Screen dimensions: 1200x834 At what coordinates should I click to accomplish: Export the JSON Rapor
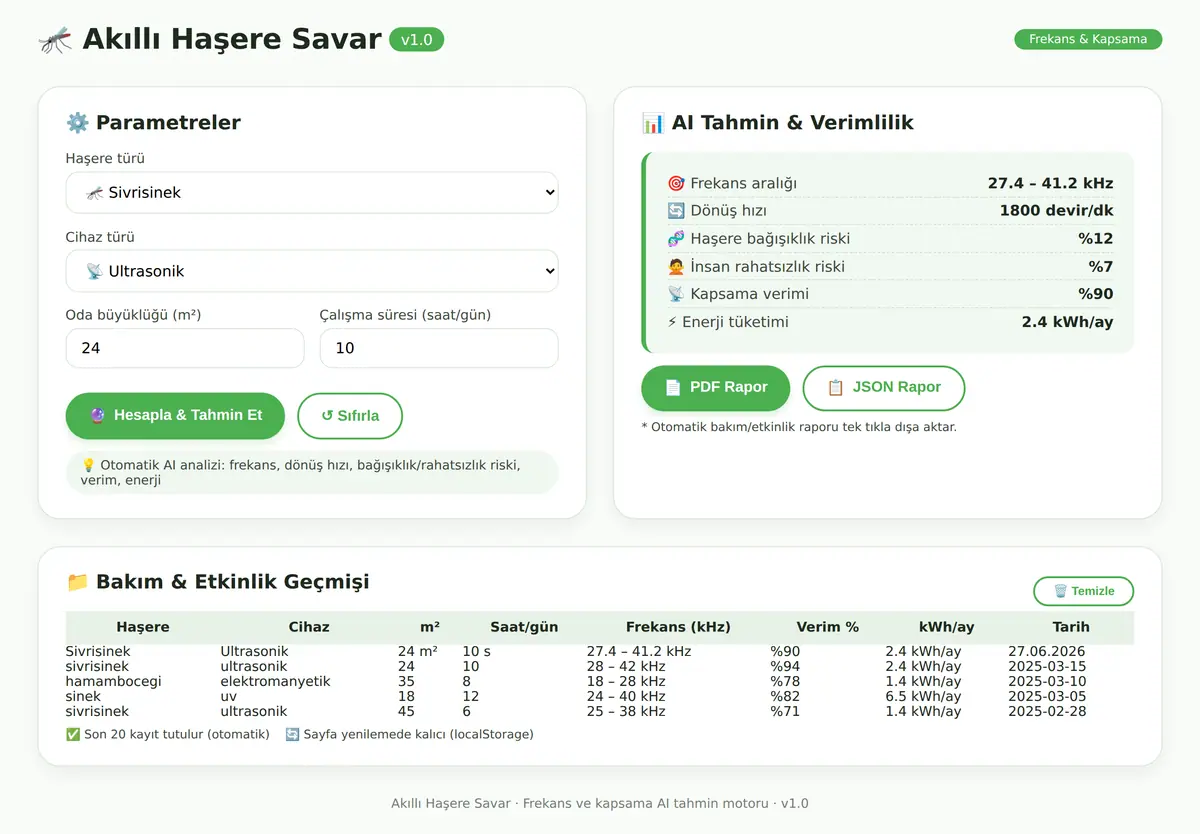884,388
